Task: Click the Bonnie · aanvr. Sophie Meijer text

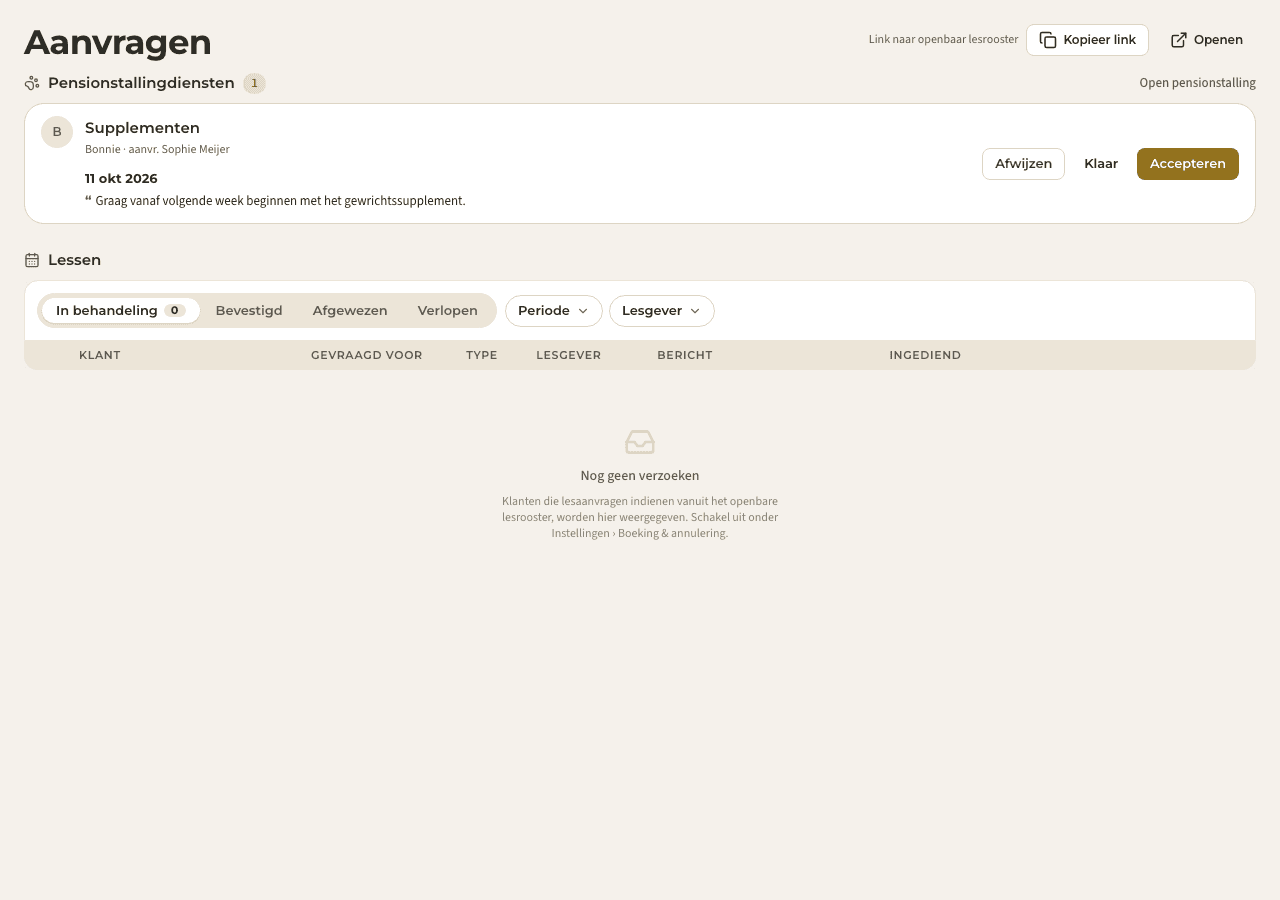Action: (157, 149)
